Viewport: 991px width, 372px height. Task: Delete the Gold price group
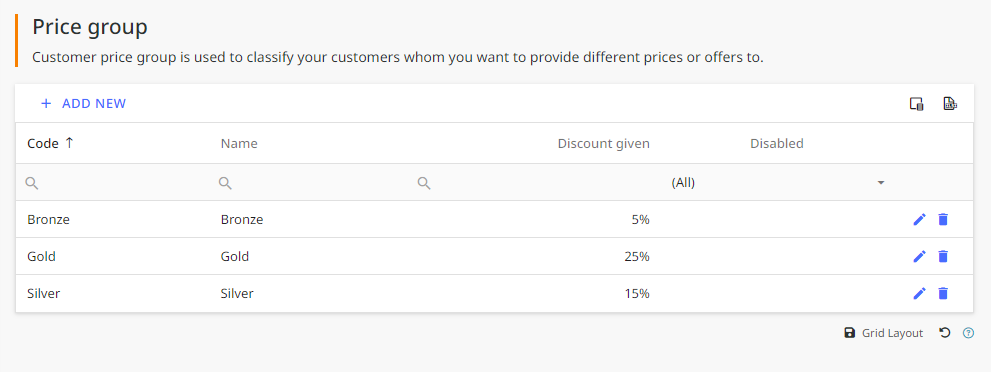[x=943, y=256]
